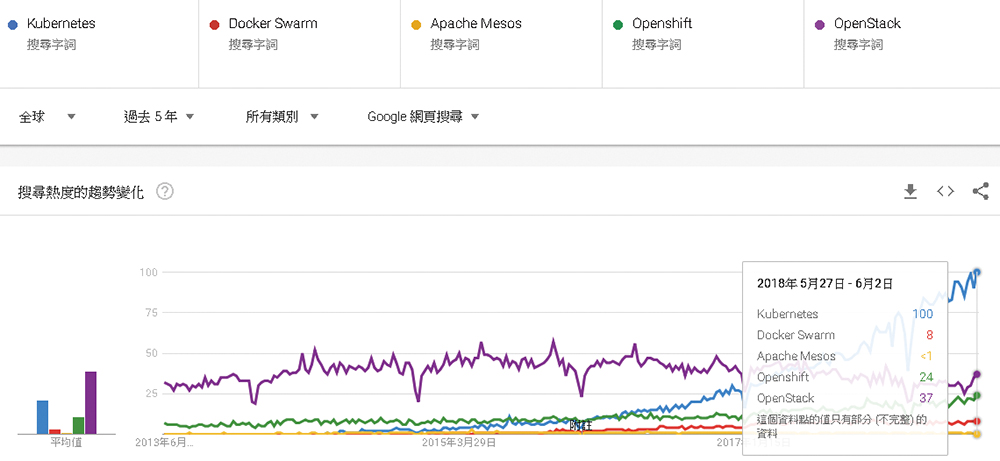This screenshot has width=1000, height=461.
Task: Open the Google 網頁搜尋 dropdown
Action: [x=423, y=117]
